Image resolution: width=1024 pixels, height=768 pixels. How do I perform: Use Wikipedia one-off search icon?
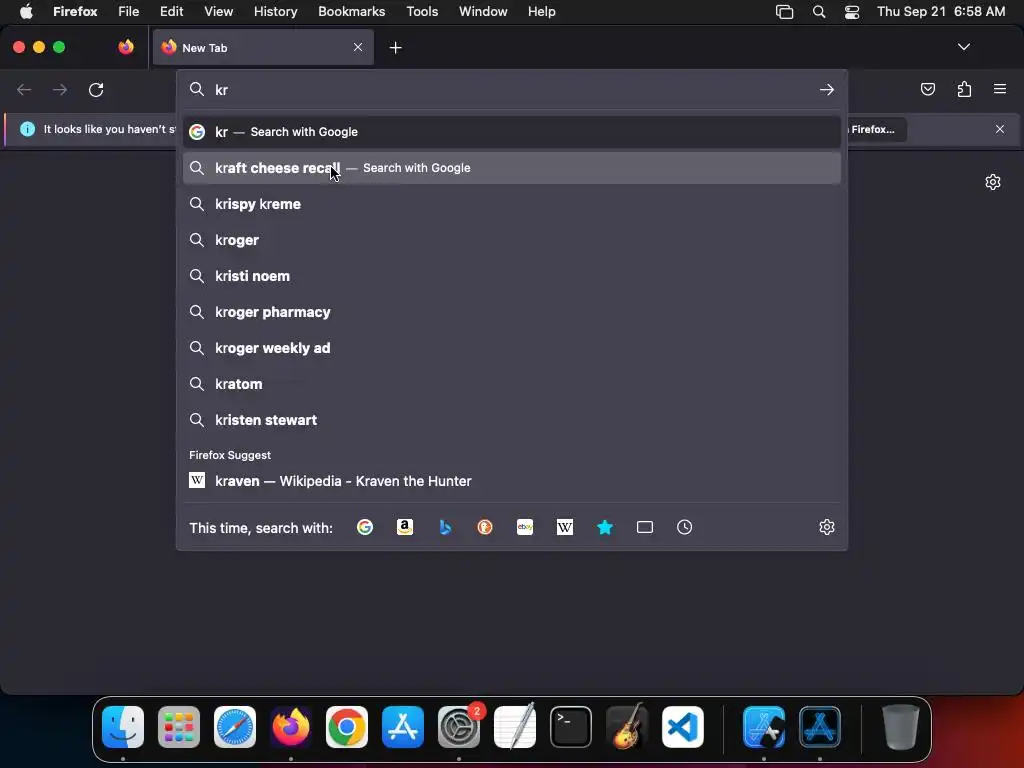tap(565, 527)
